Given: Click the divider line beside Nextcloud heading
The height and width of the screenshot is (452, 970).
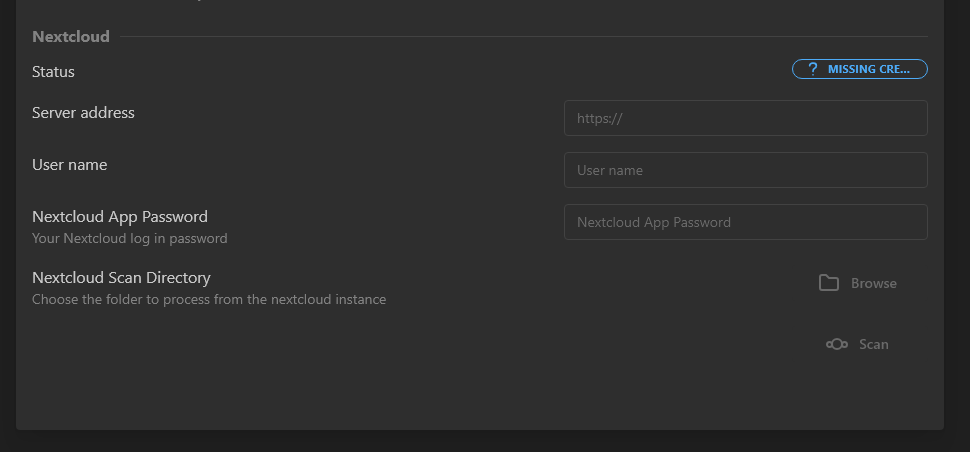Looking at the screenshot, I should coord(523,36).
